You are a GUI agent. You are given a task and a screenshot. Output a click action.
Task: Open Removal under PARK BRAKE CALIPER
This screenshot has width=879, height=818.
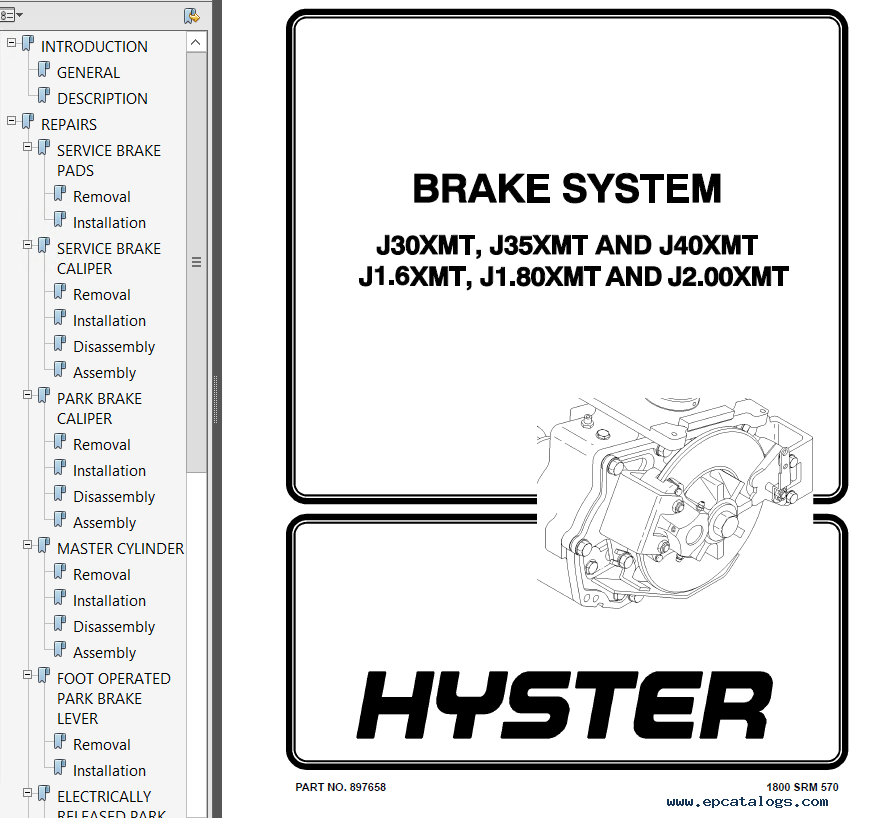[101, 445]
